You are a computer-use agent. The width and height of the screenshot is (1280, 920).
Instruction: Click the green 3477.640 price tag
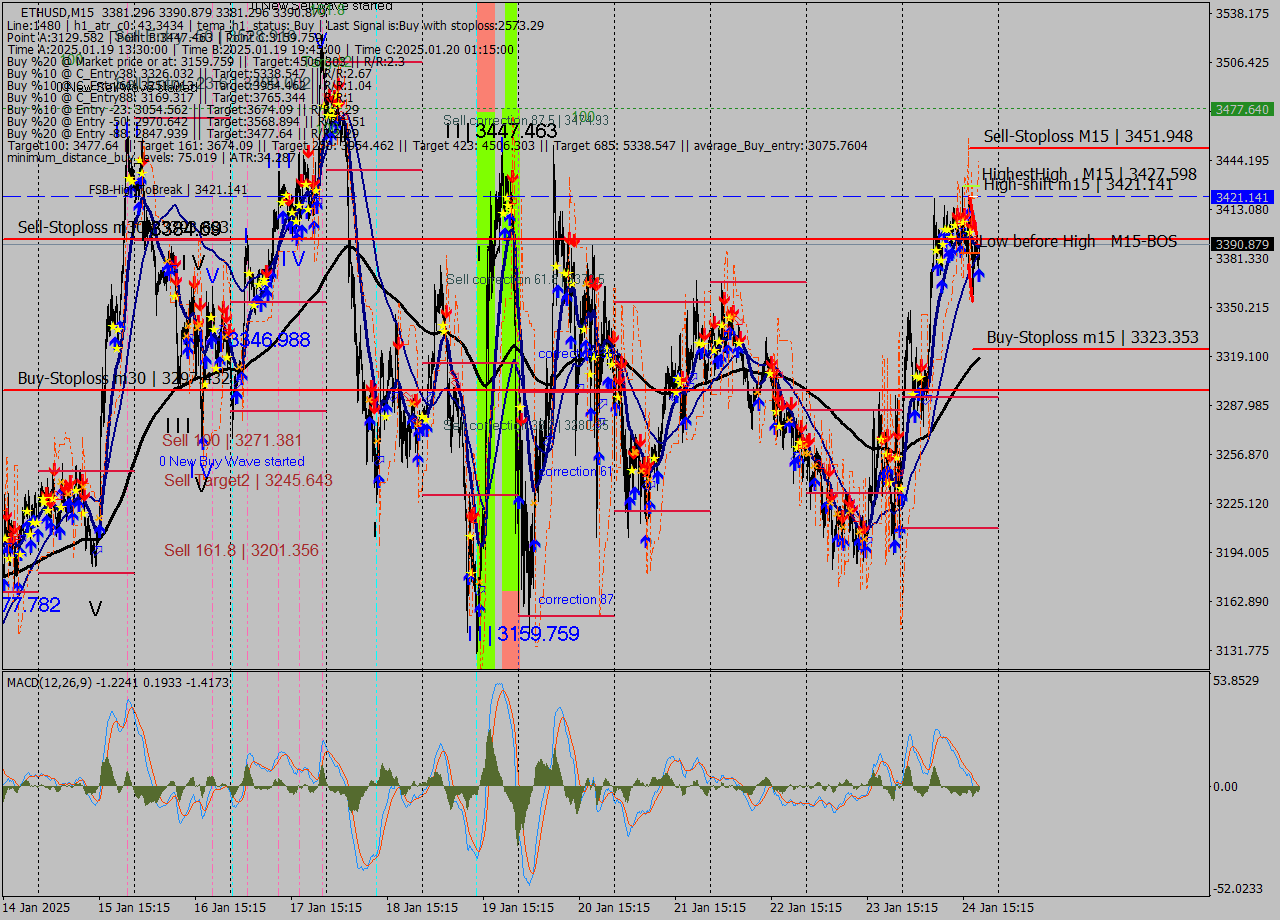click(1241, 109)
